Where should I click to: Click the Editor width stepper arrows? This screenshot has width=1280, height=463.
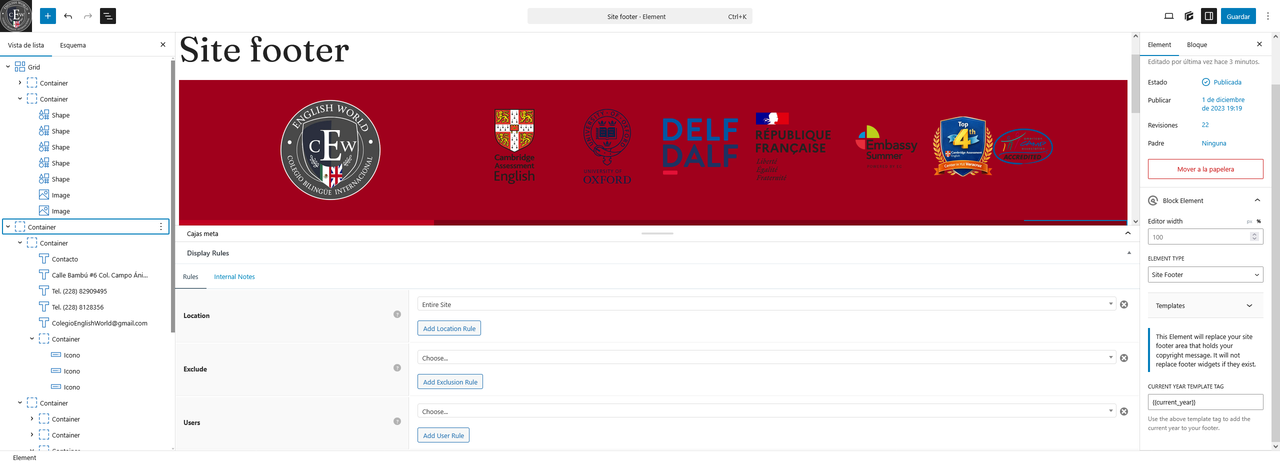tap(1255, 237)
